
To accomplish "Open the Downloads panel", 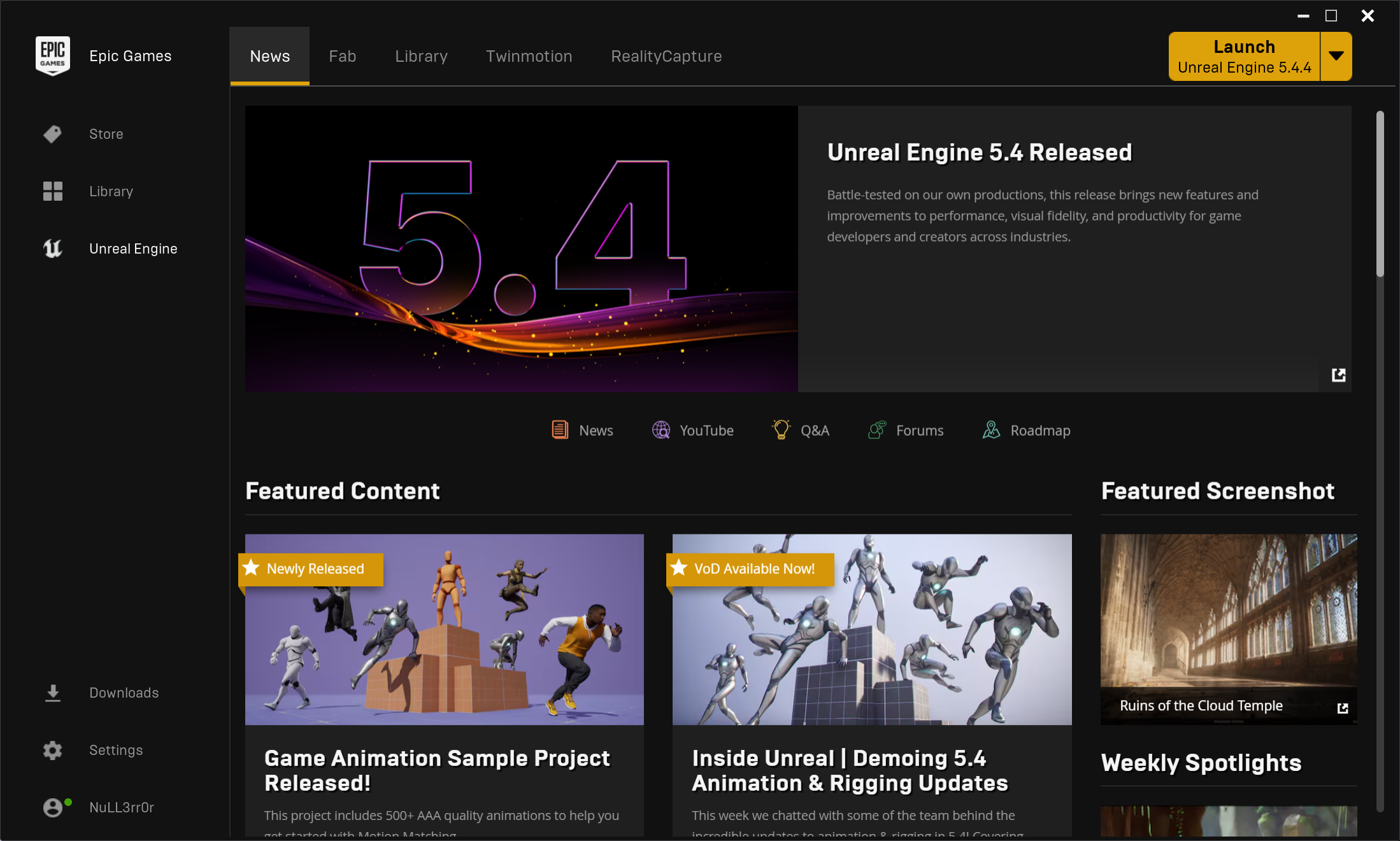I will point(124,693).
